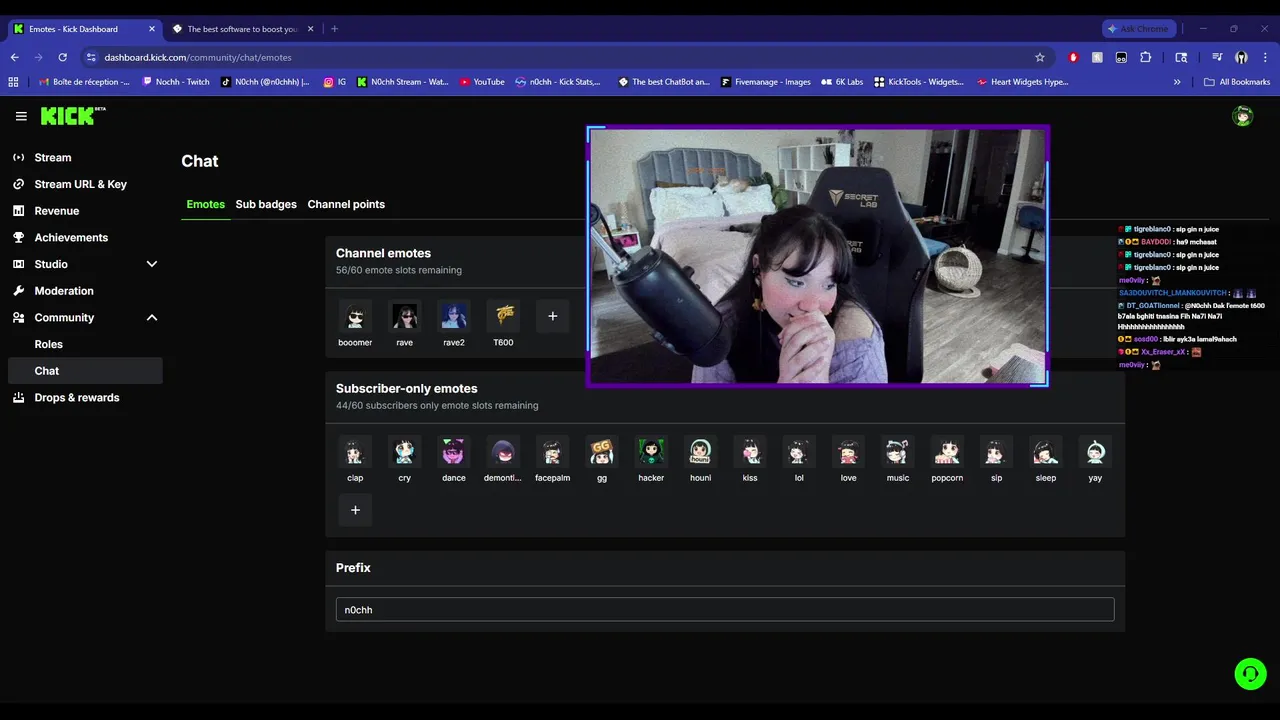Open the 6K Labs bookmark
The image size is (1280, 720).
click(842, 82)
